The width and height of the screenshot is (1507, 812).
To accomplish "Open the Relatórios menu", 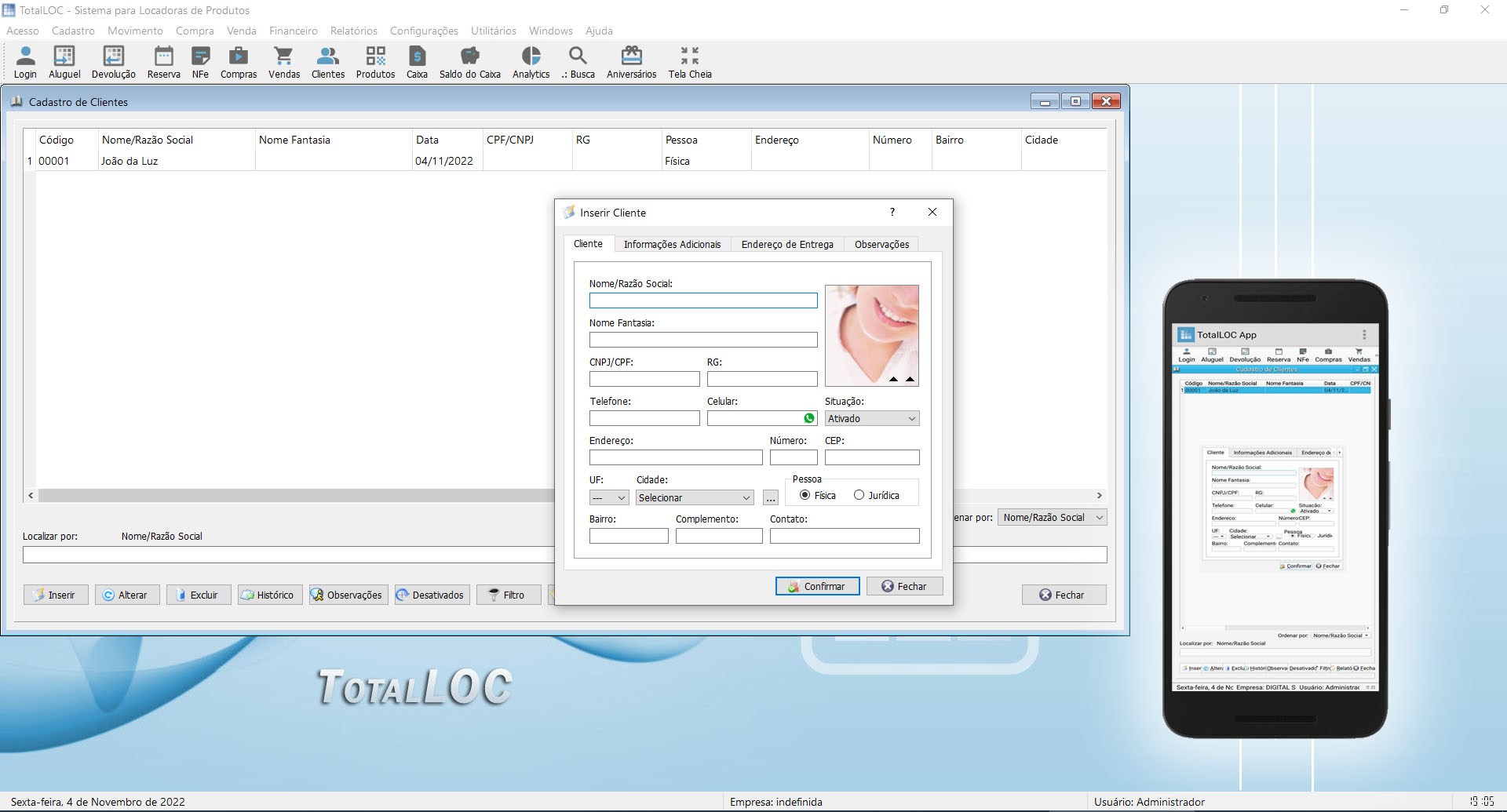I will click(354, 31).
